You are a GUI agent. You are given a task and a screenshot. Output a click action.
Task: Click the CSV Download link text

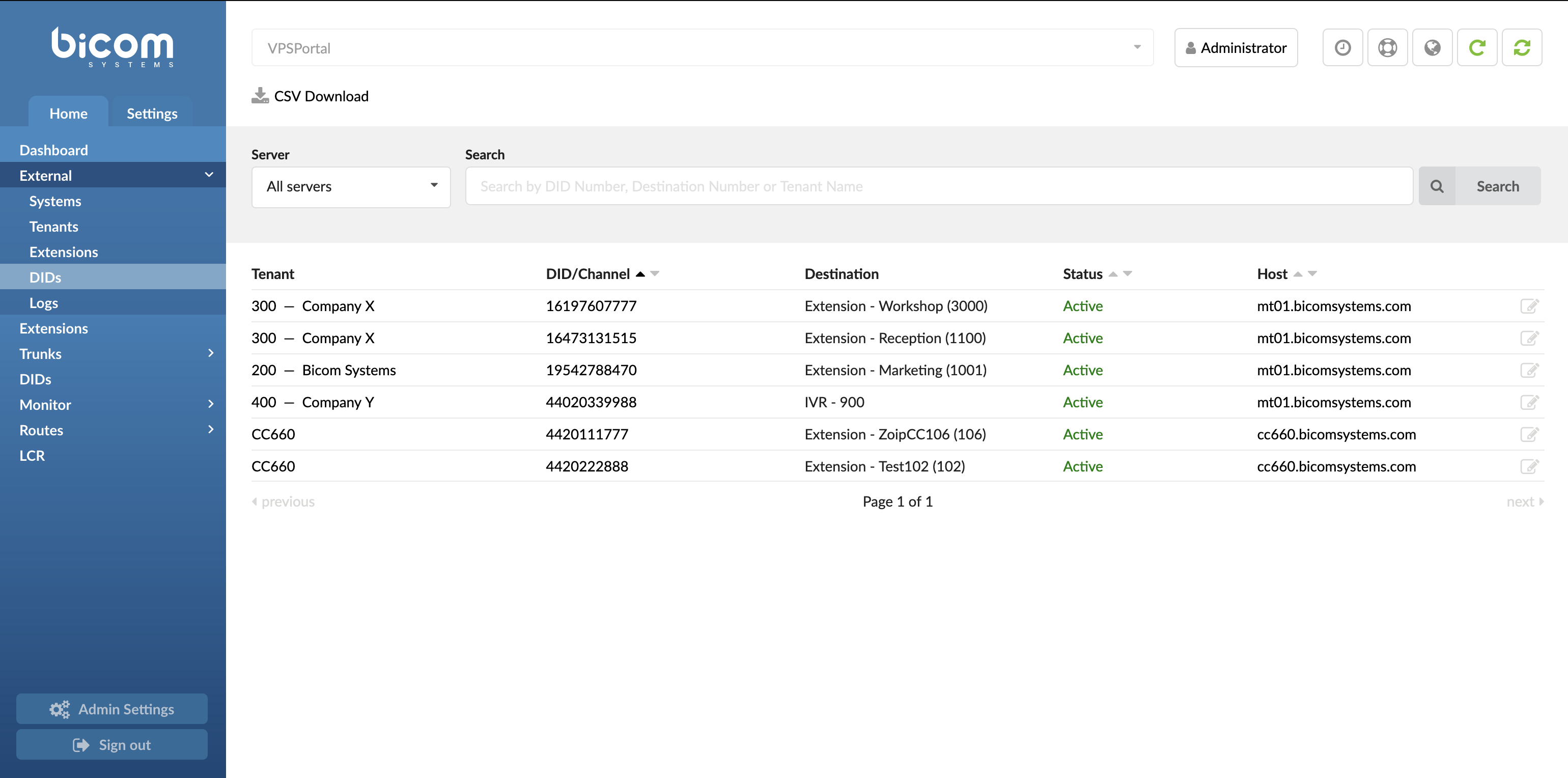pos(321,96)
